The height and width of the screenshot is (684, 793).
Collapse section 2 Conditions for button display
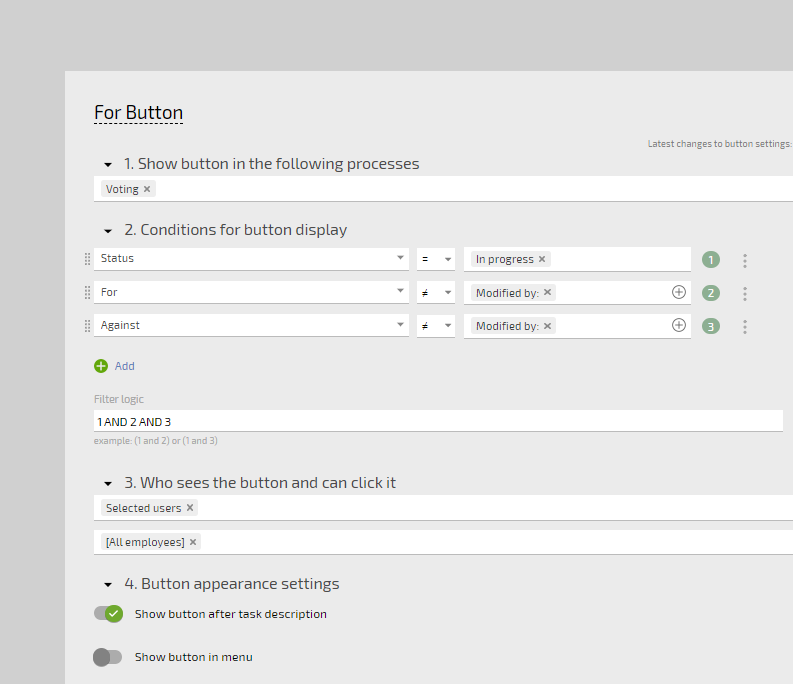108,231
